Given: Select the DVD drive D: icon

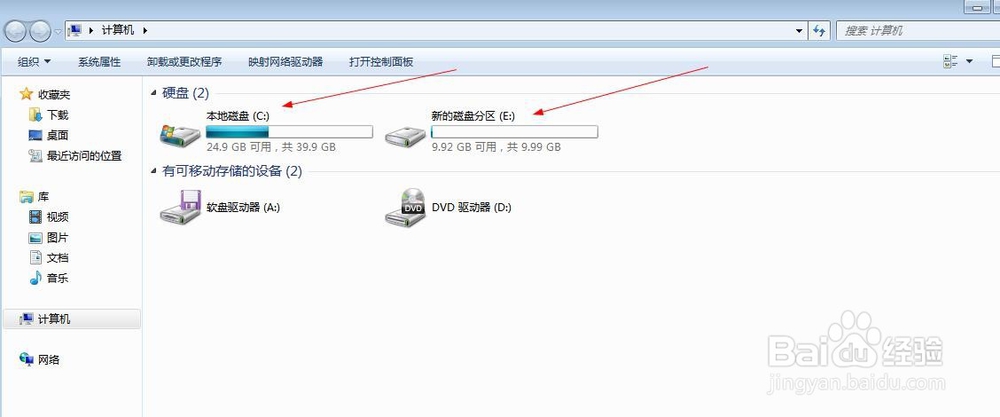Looking at the screenshot, I should click(x=406, y=207).
